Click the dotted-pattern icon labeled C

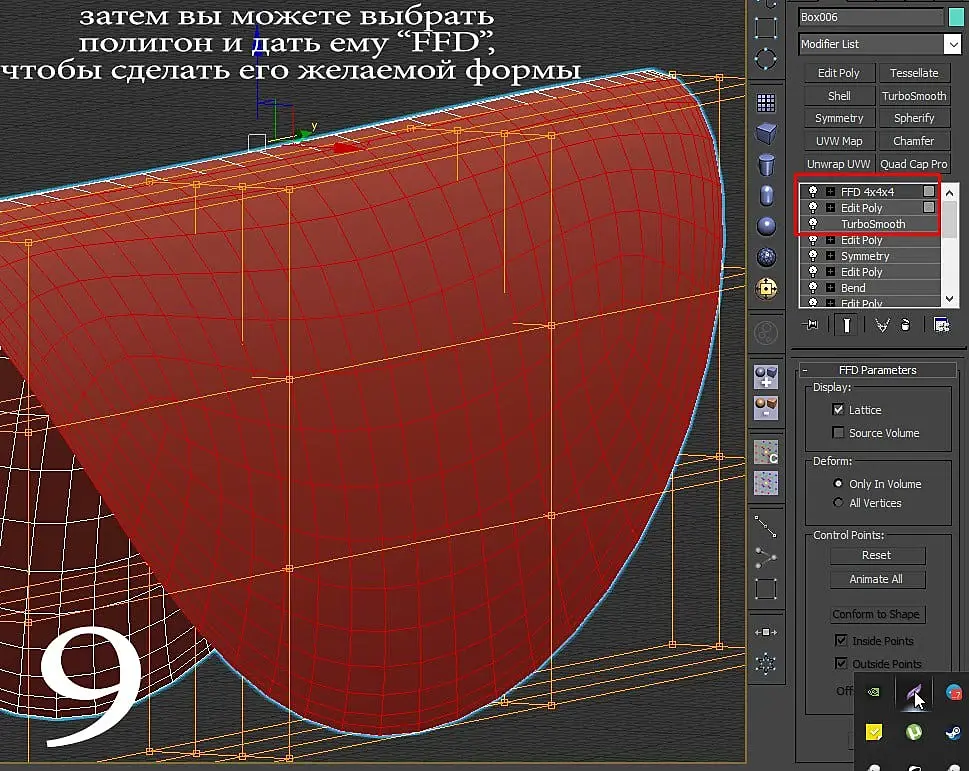[x=766, y=452]
